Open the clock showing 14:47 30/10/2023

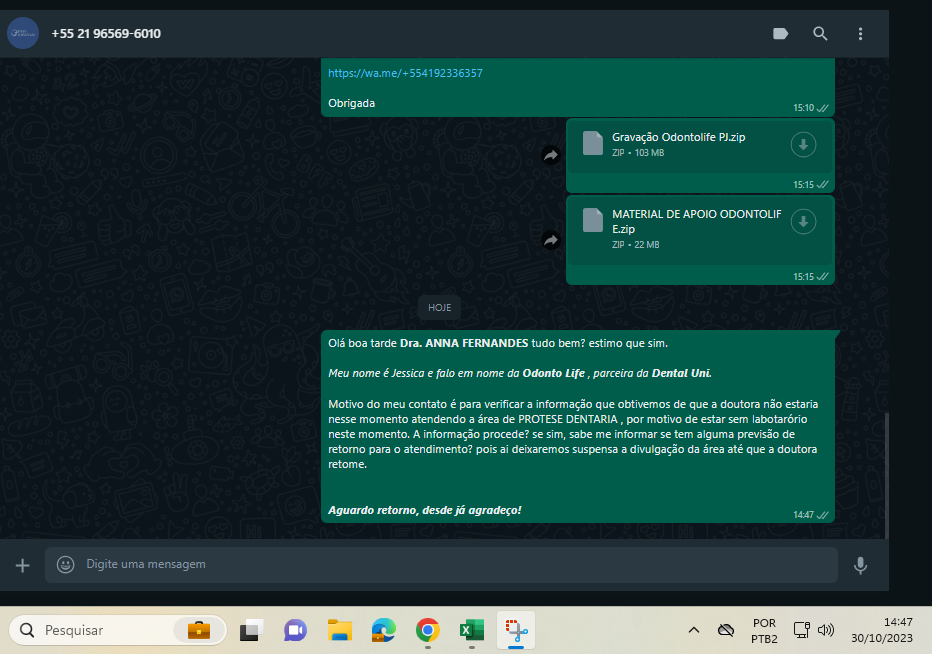point(882,630)
